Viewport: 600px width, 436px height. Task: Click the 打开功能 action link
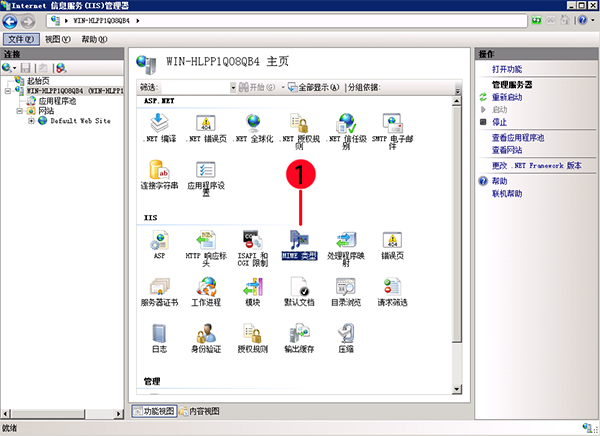pyautogui.click(x=507, y=69)
